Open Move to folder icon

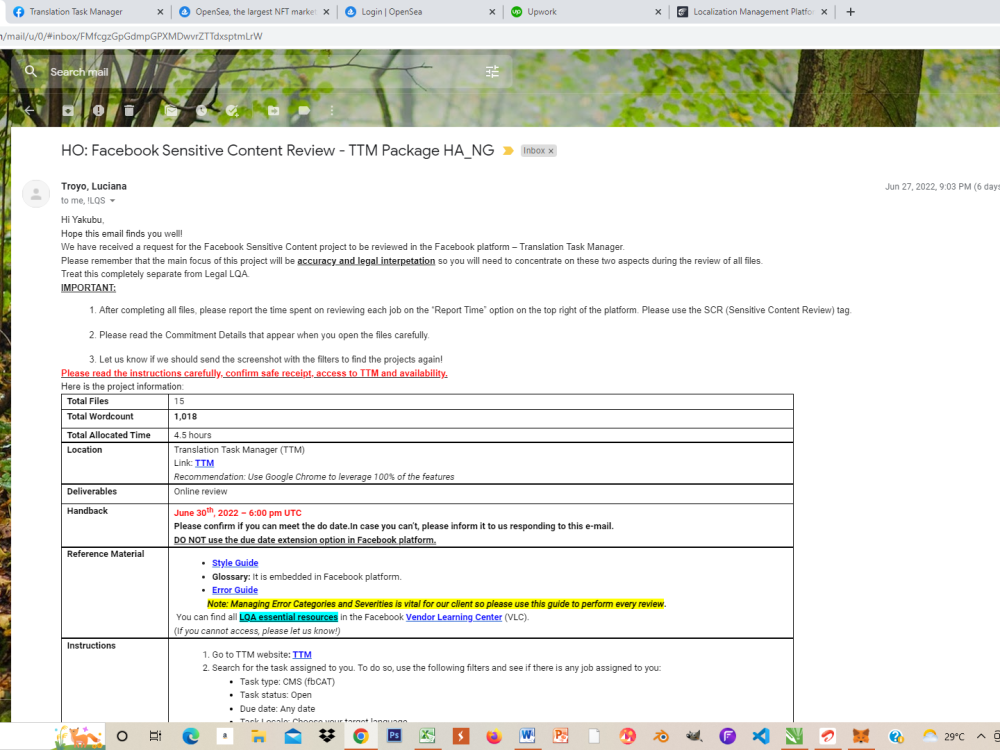[x=274, y=110]
